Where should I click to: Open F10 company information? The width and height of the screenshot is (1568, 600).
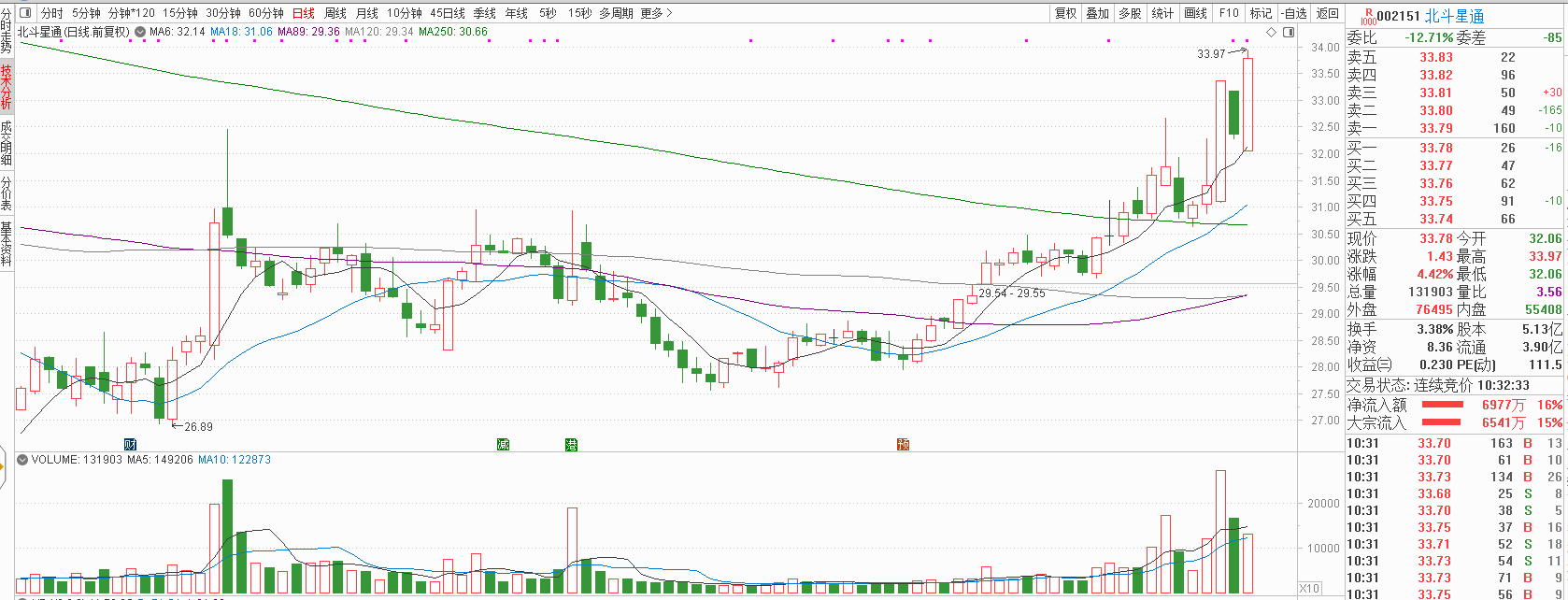(x=1229, y=14)
